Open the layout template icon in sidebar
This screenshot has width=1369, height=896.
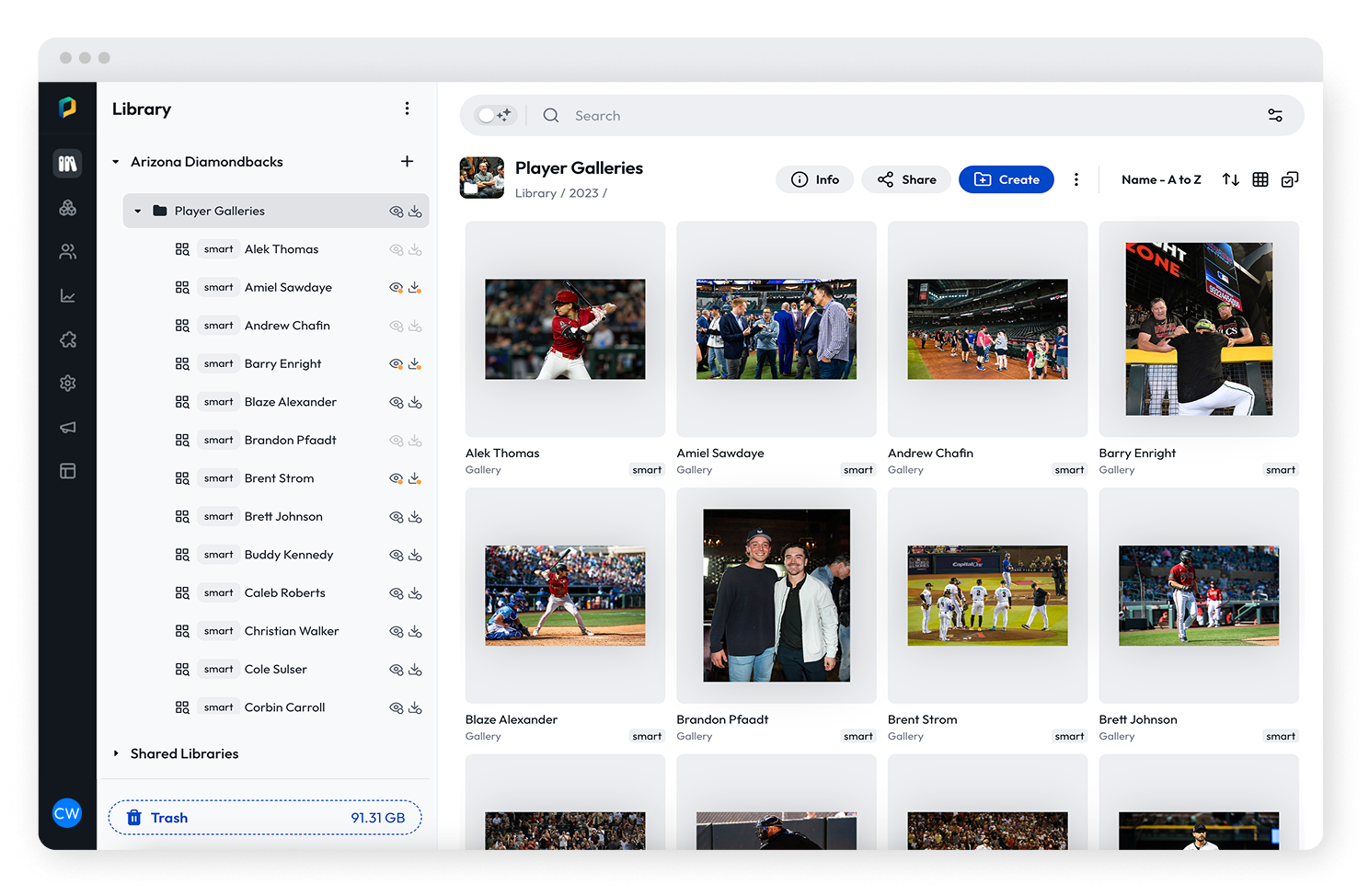coord(67,471)
